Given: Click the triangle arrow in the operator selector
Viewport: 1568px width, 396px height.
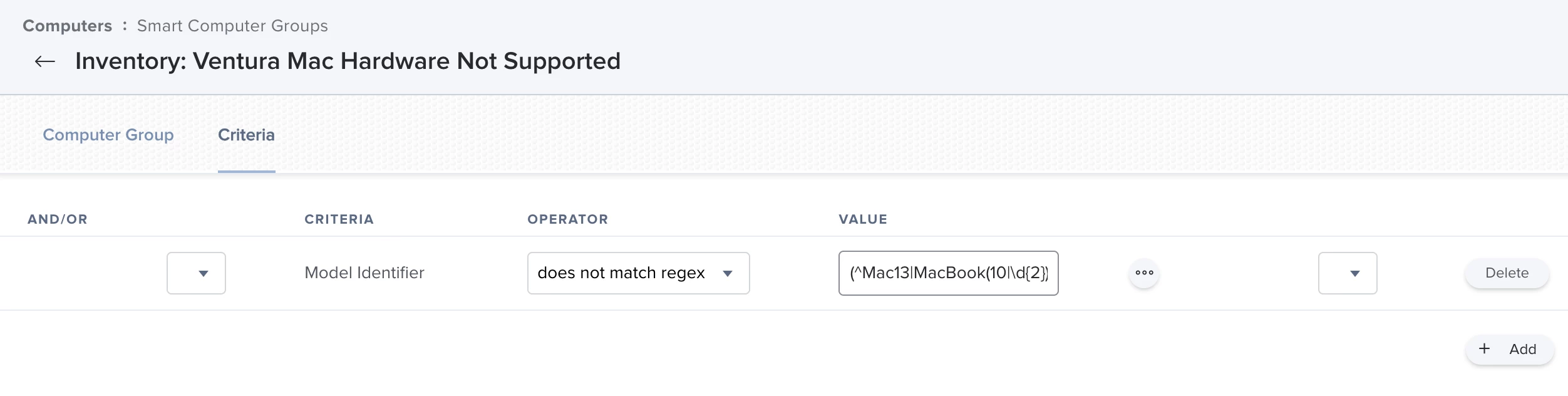Looking at the screenshot, I should click(x=728, y=274).
